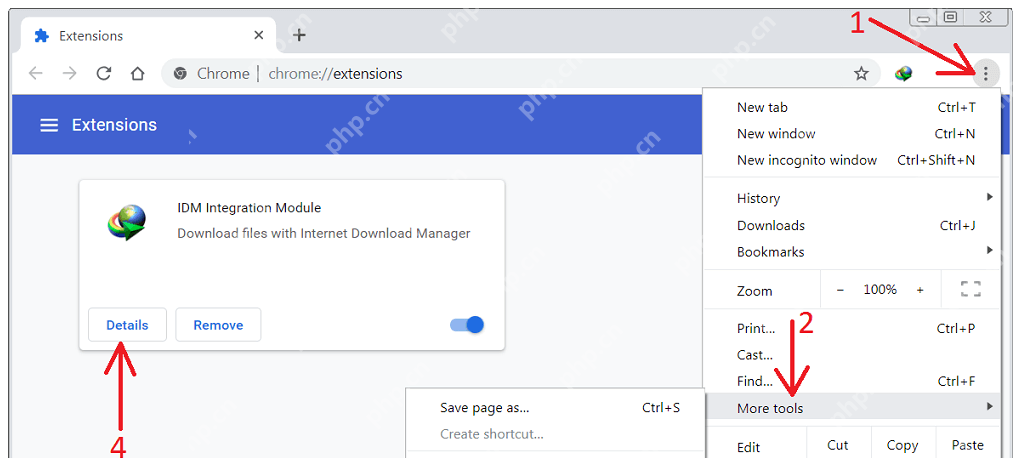The image size is (1021, 466).
Task: Click the 'Download files with Internet Download Manager' description
Action: (x=324, y=233)
